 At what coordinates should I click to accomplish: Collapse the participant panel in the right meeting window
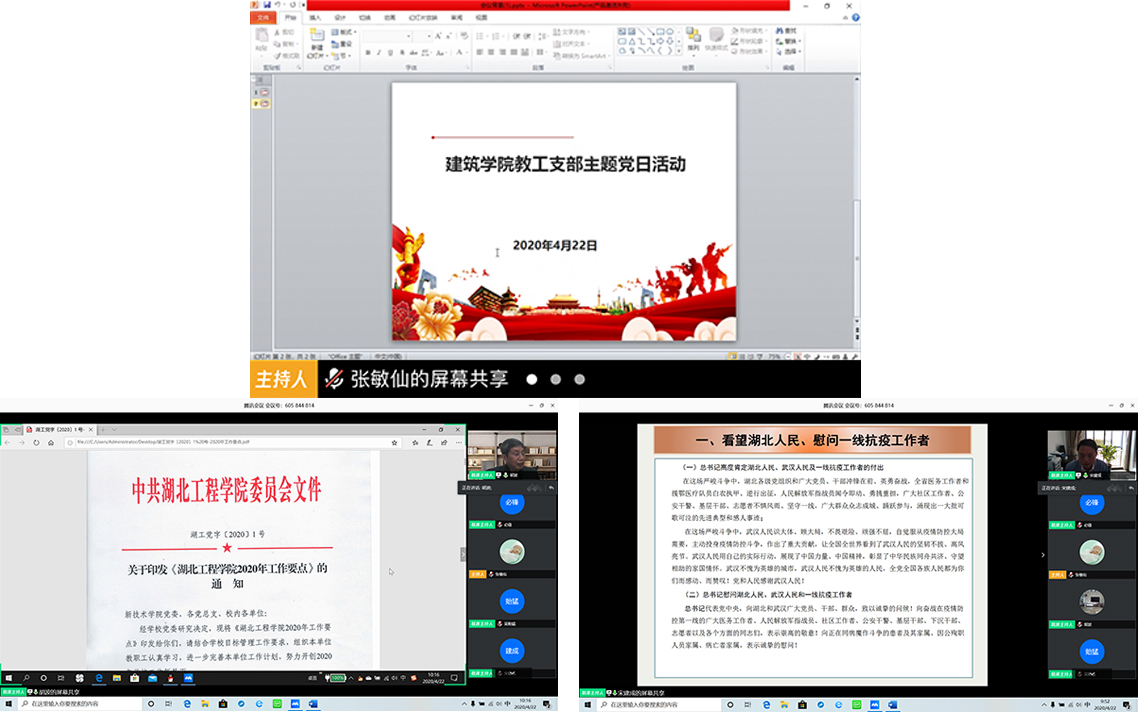click(x=1043, y=554)
